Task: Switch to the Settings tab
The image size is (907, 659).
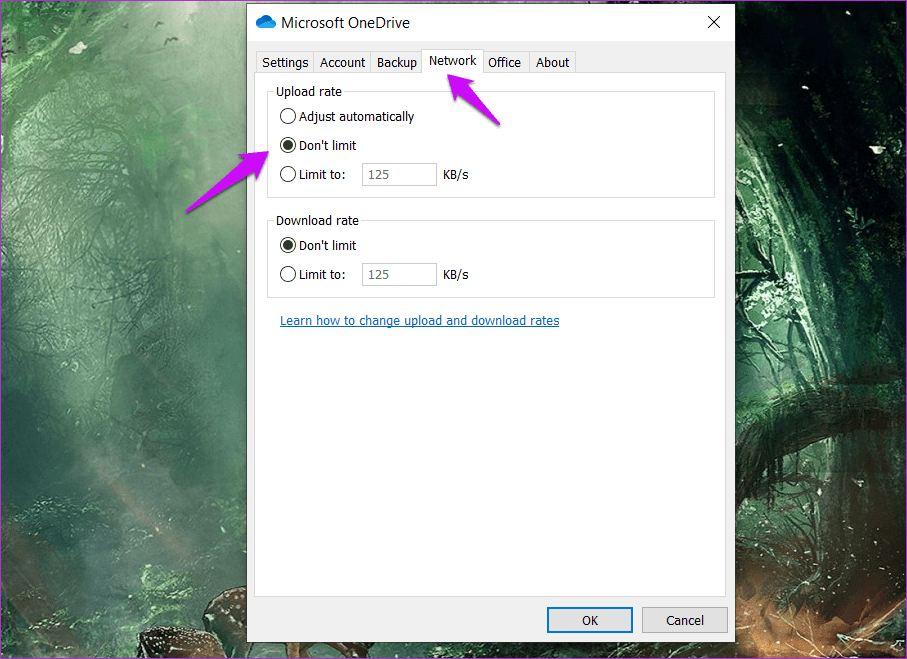Action: point(285,62)
